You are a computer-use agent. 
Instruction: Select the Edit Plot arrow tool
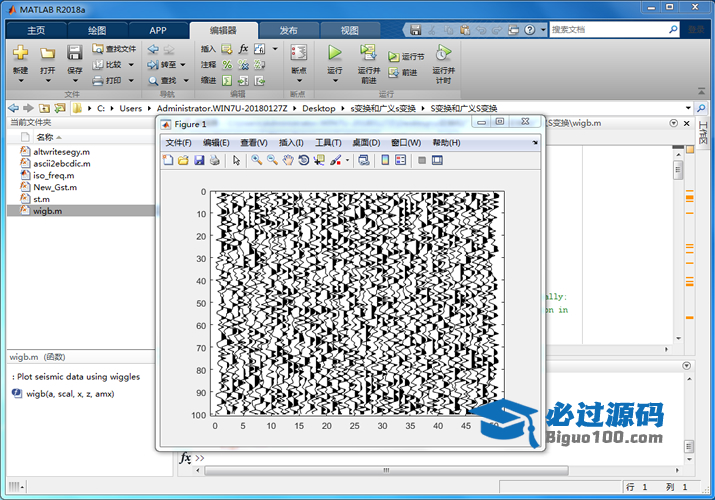[x=236, y=160]
